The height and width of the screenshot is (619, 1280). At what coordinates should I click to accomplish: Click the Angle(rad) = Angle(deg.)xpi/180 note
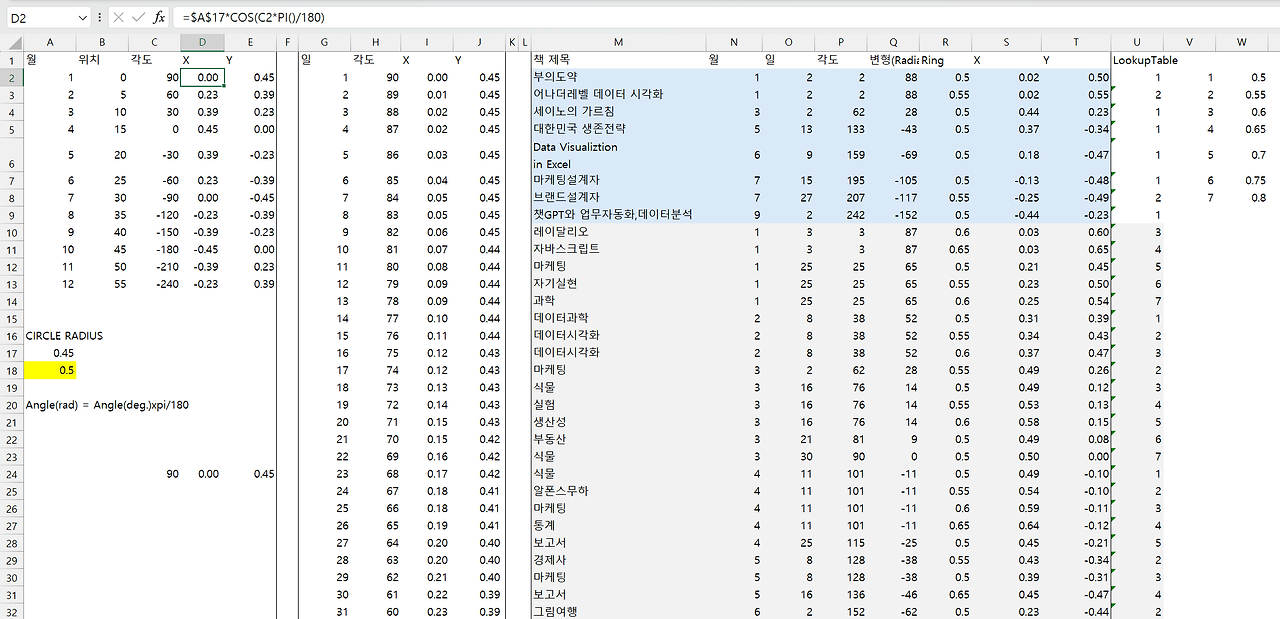[x=107, y=405]
